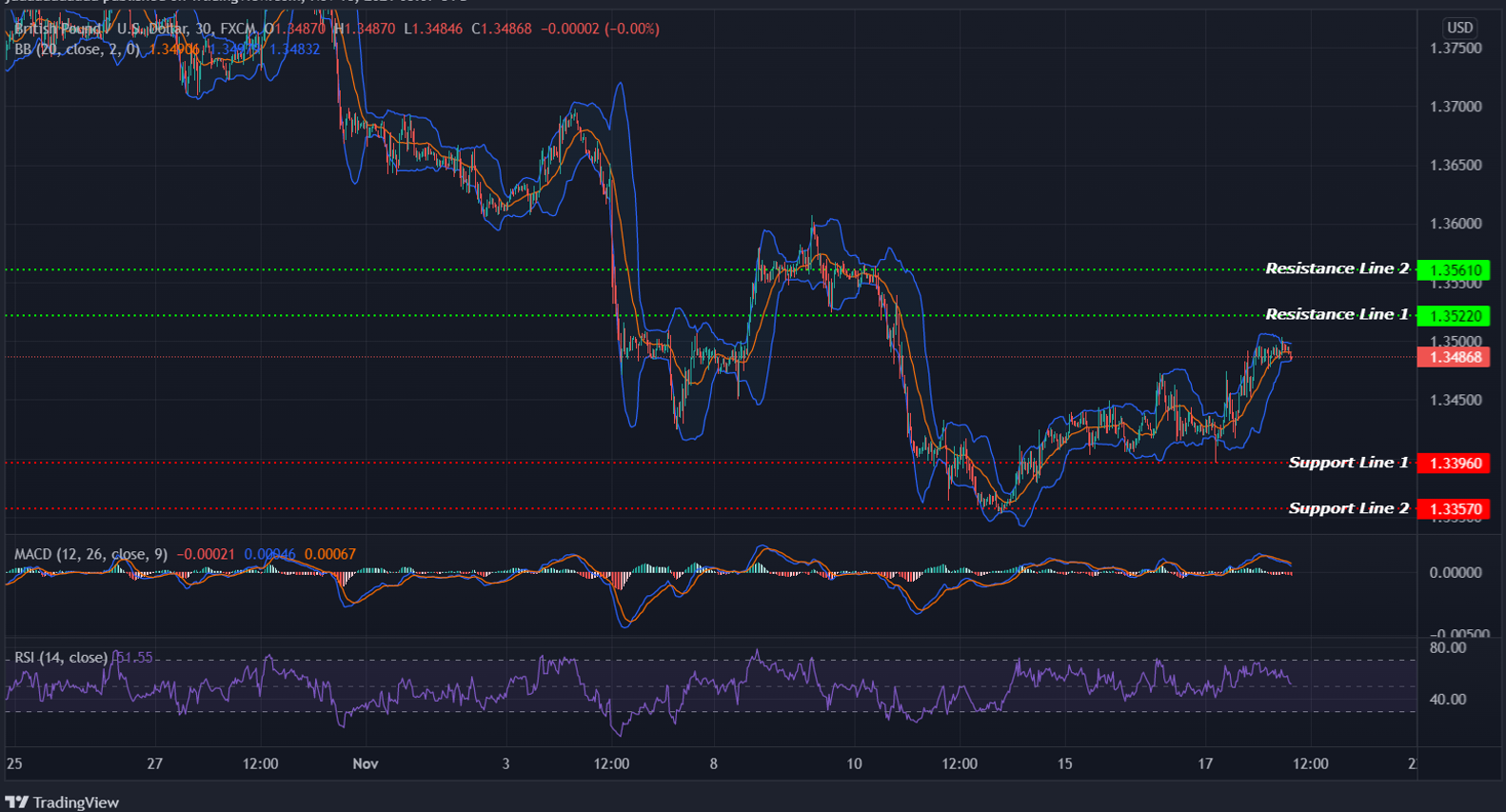The image size is (1506, 812).
Task: Click the RSI 80.00 axis label
Action: point(1448,648)
